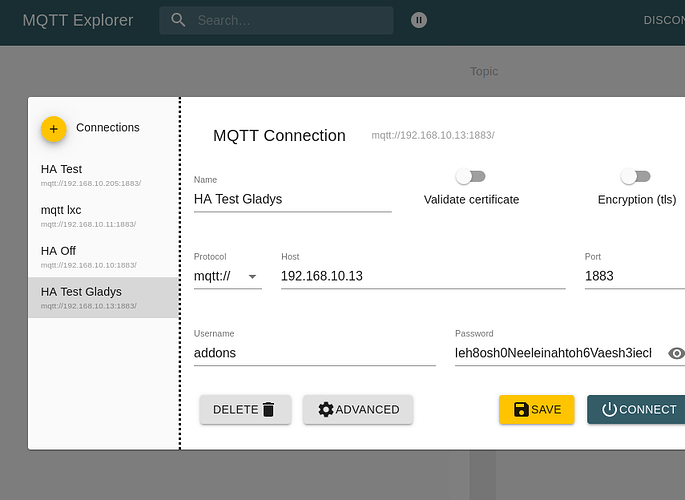Screen dimensions: 685x500
Task: Click the floppy disk Save icon
Action: pos(520,409)
